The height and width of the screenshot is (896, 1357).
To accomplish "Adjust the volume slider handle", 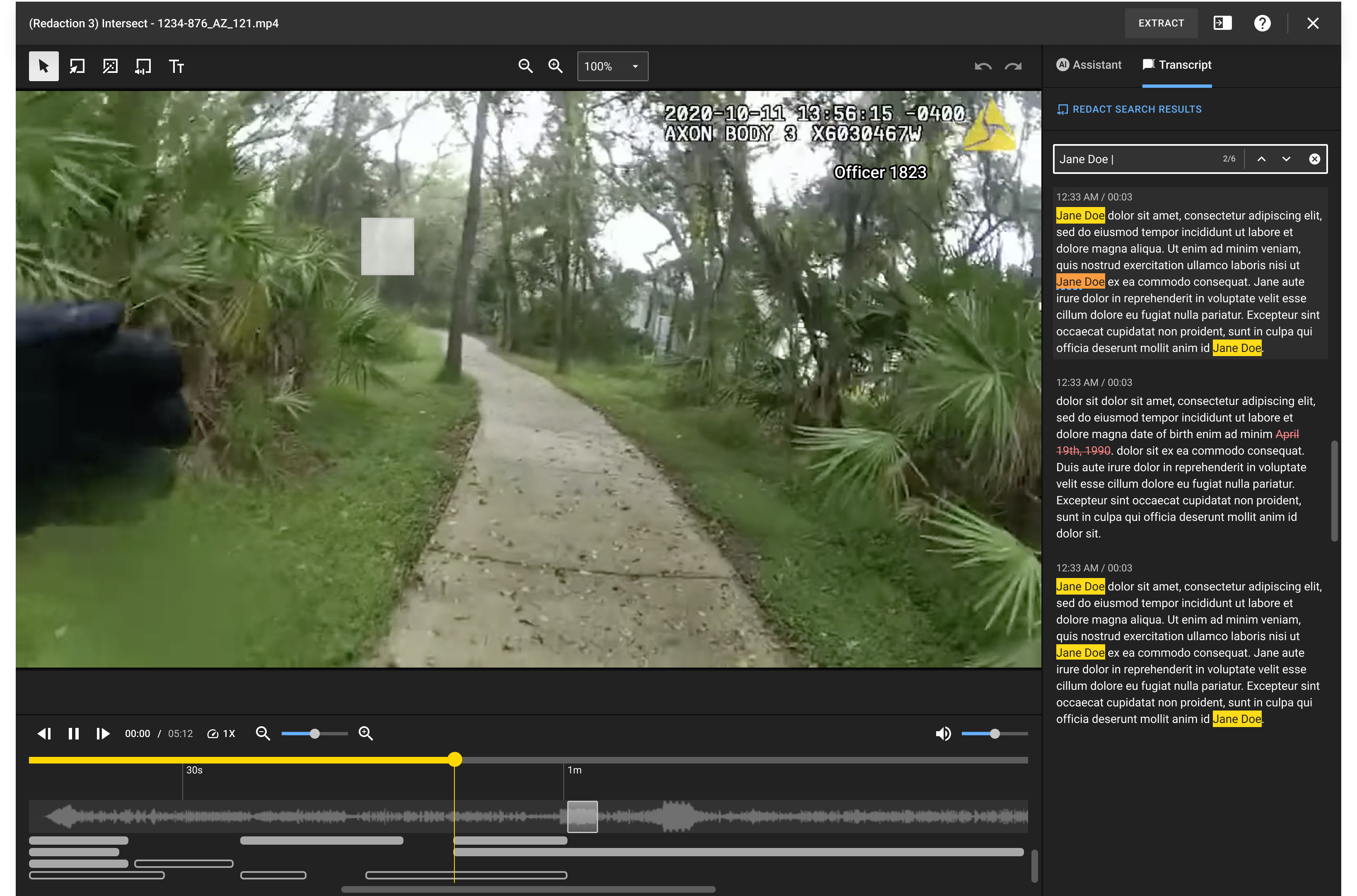I will click(995, 733).
